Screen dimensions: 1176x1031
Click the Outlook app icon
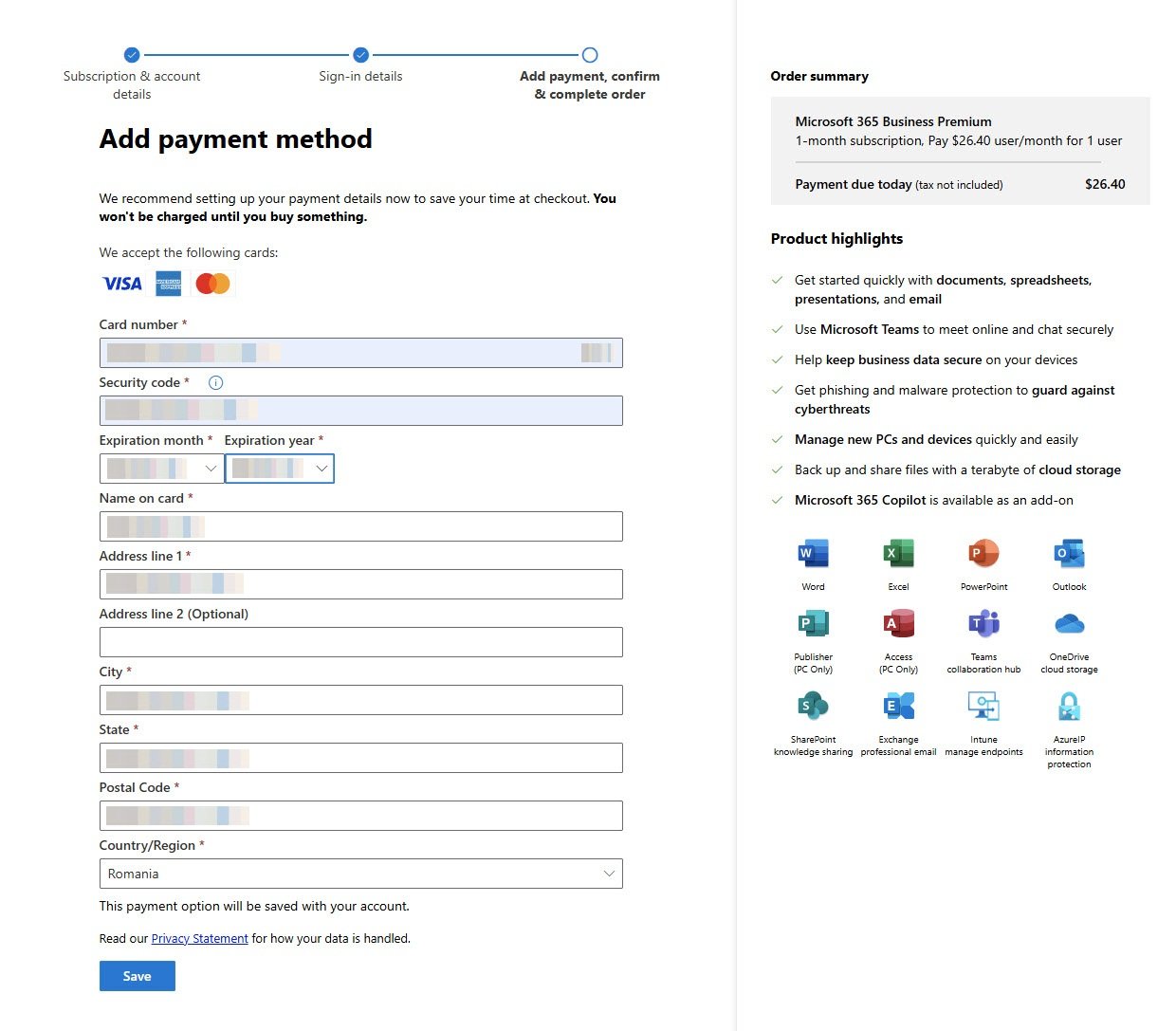coord(1069,553)
